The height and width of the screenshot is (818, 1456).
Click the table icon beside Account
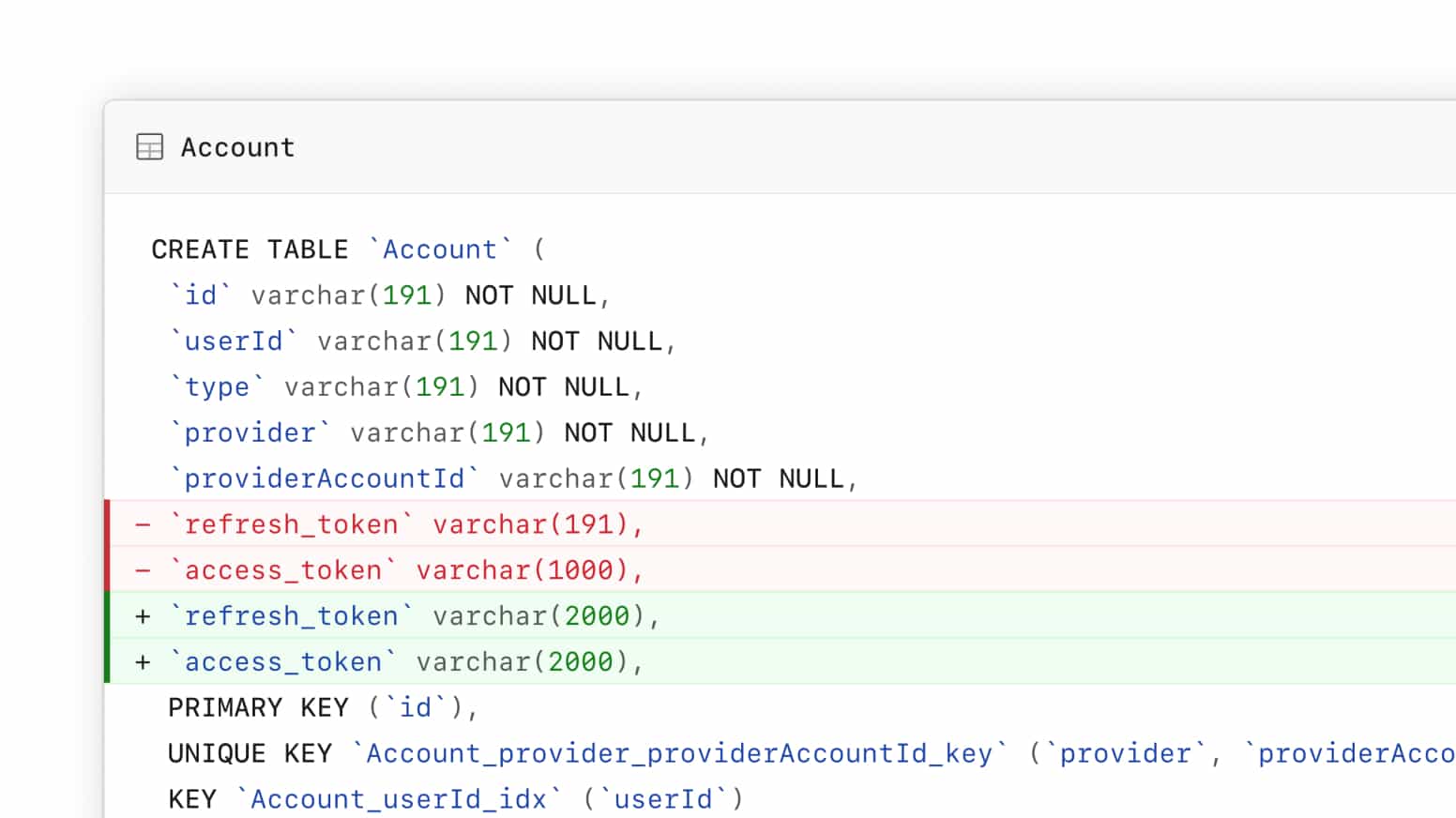coord(149,147)
